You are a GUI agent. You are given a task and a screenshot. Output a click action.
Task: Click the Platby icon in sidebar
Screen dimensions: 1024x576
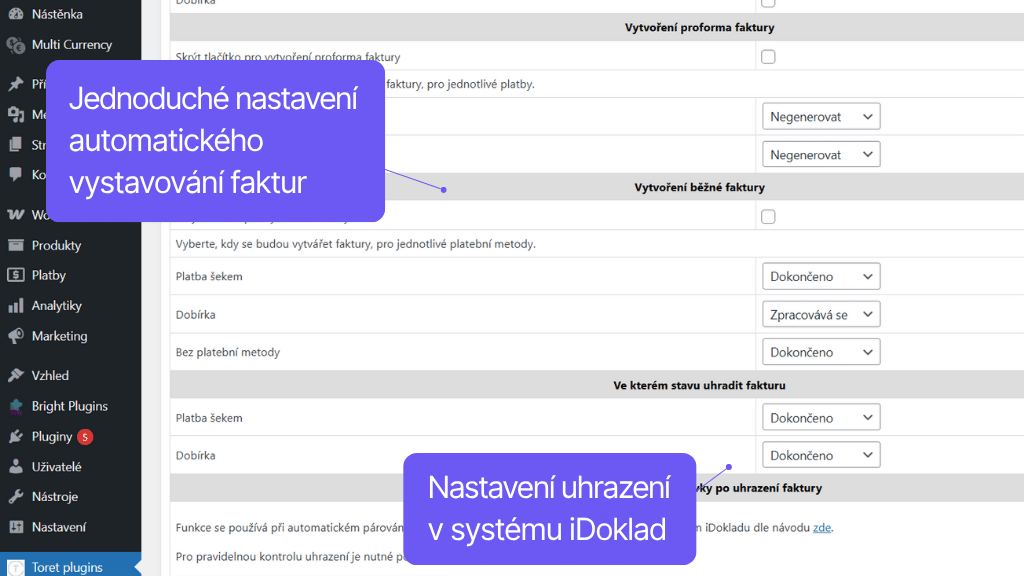click(15, 276)
